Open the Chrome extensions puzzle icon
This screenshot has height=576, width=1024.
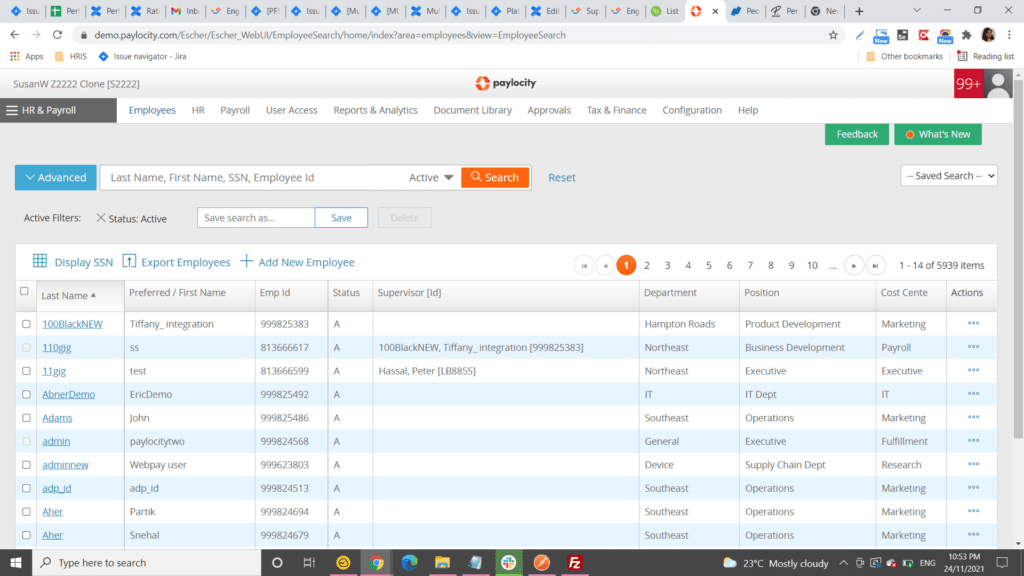tap(967, 35)
